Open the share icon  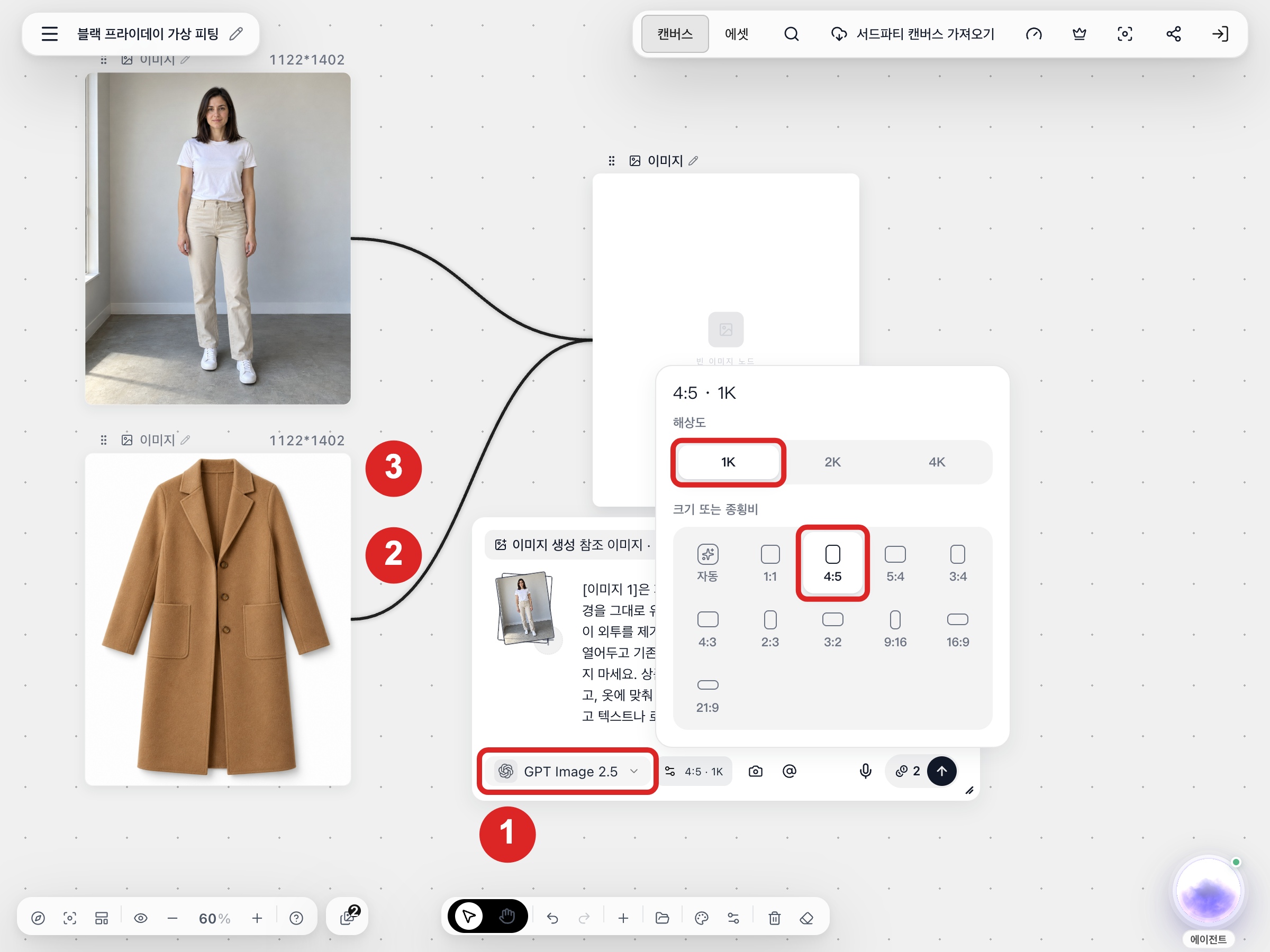[1173, 34]
